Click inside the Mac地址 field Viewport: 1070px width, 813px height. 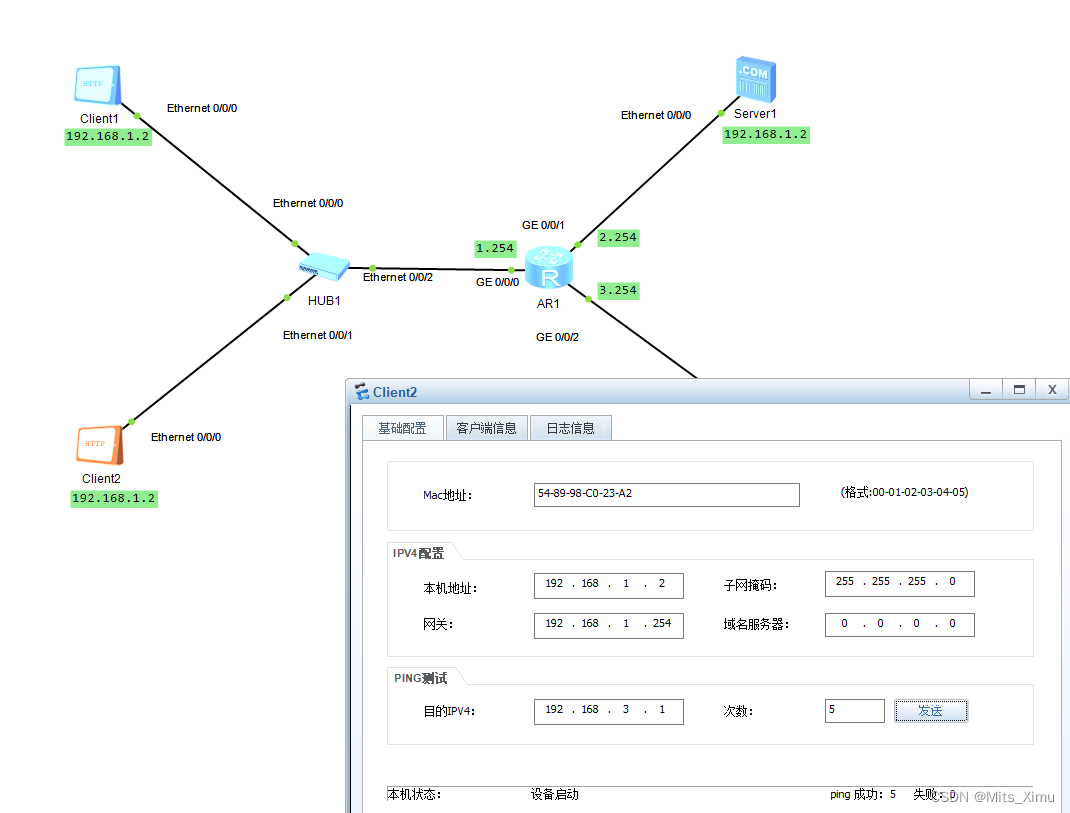coord(666,495)
